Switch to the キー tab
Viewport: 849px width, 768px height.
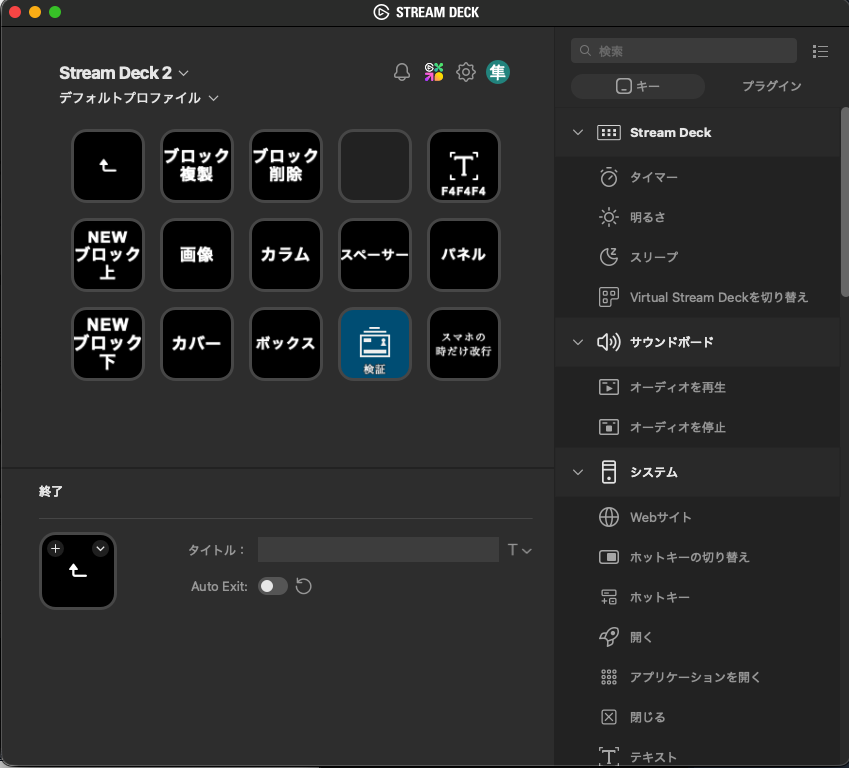tap(638, 86)
